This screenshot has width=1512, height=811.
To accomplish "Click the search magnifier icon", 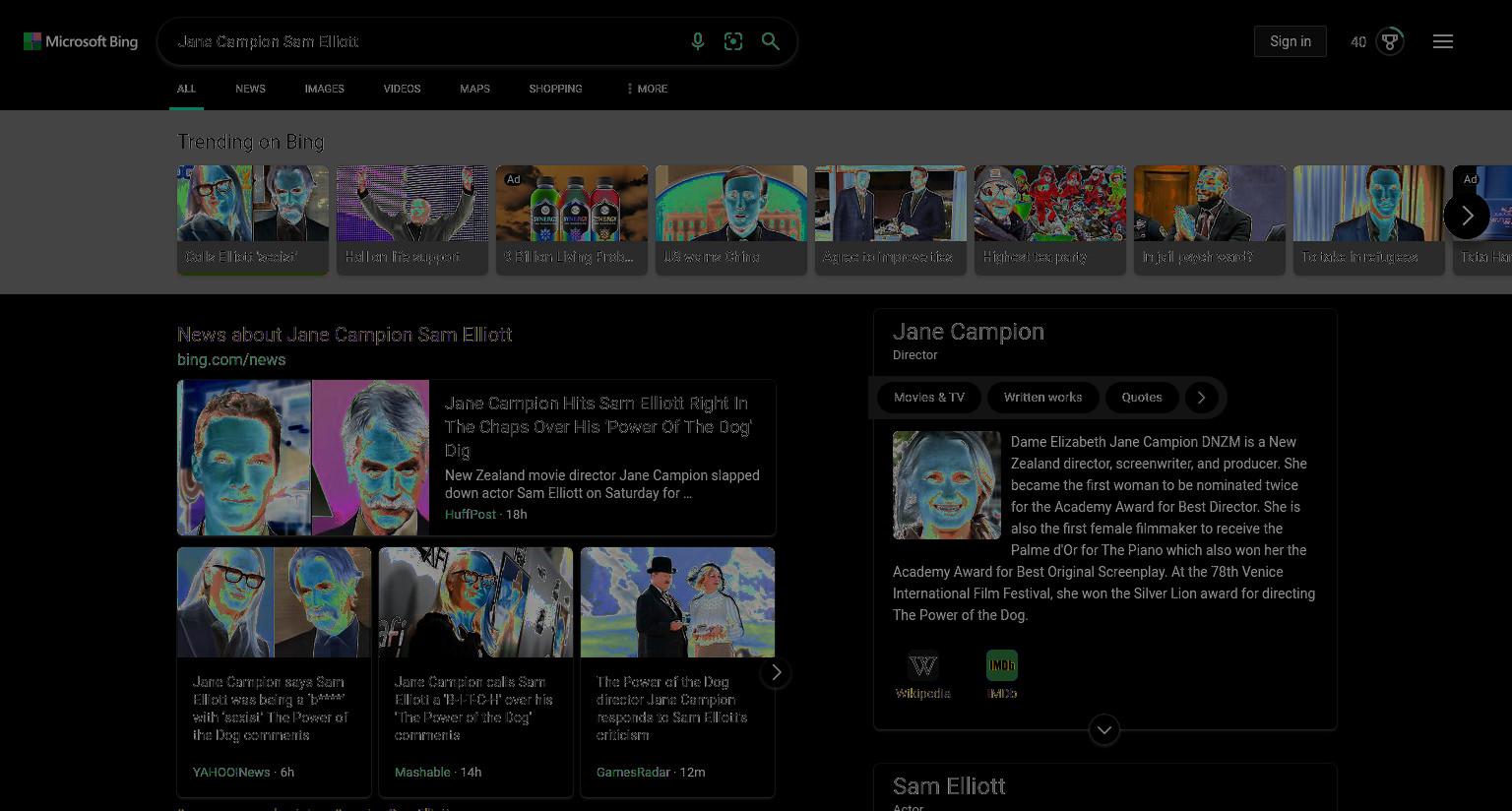I will click(x=771, y=41).
